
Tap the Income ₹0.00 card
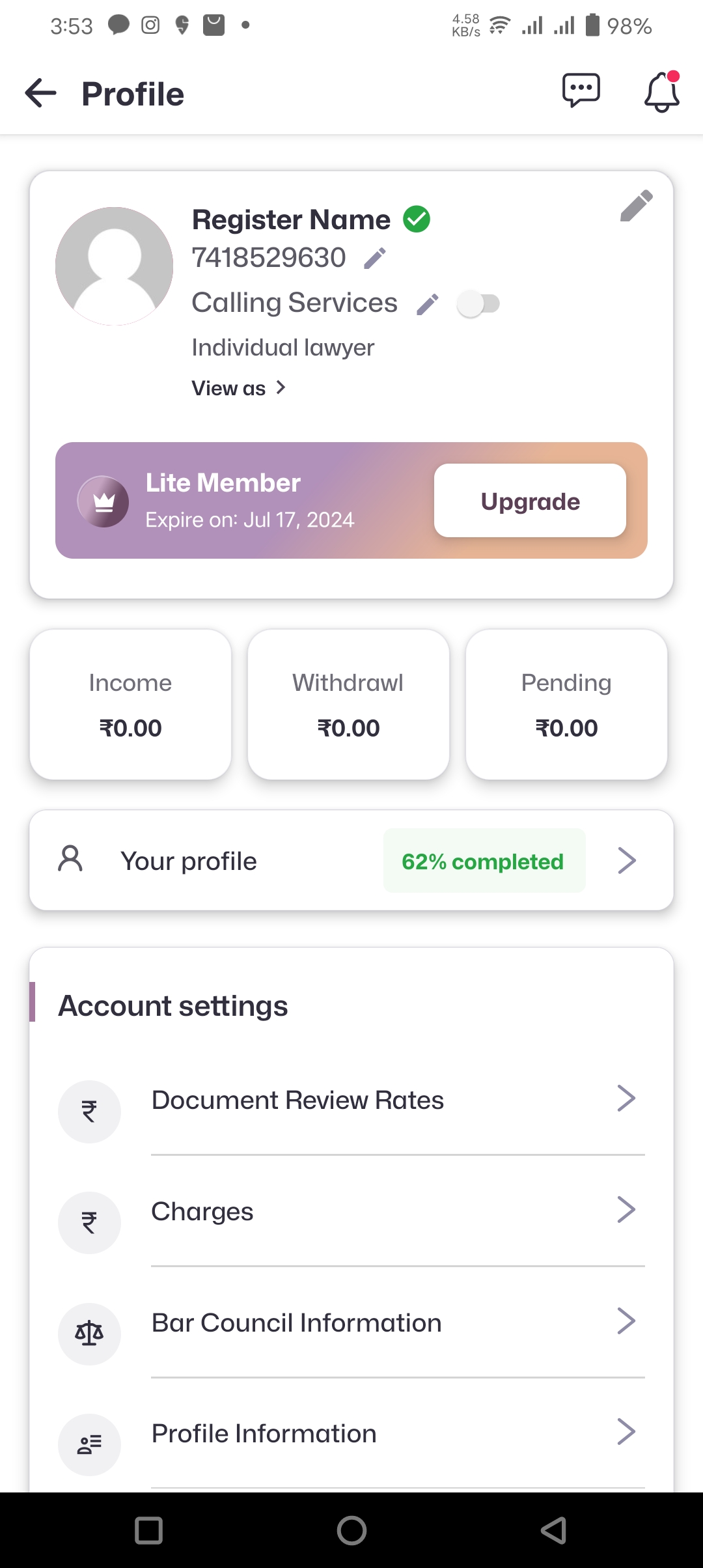pyautogui.click(x=130, y=705)
